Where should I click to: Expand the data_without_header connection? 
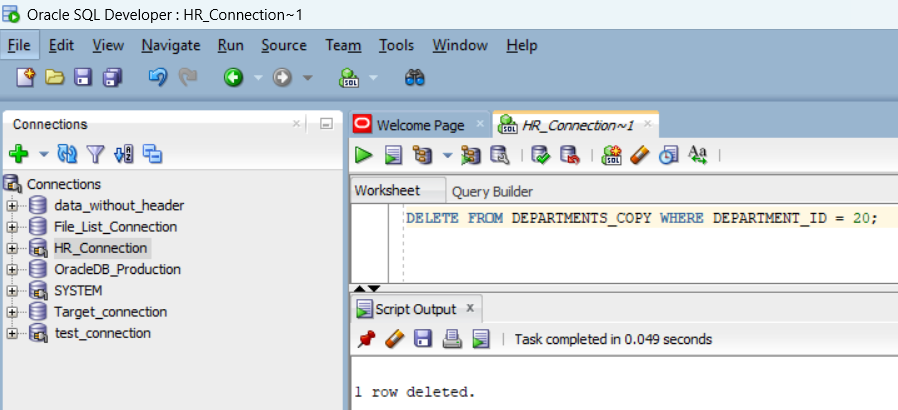pos(13,206)
